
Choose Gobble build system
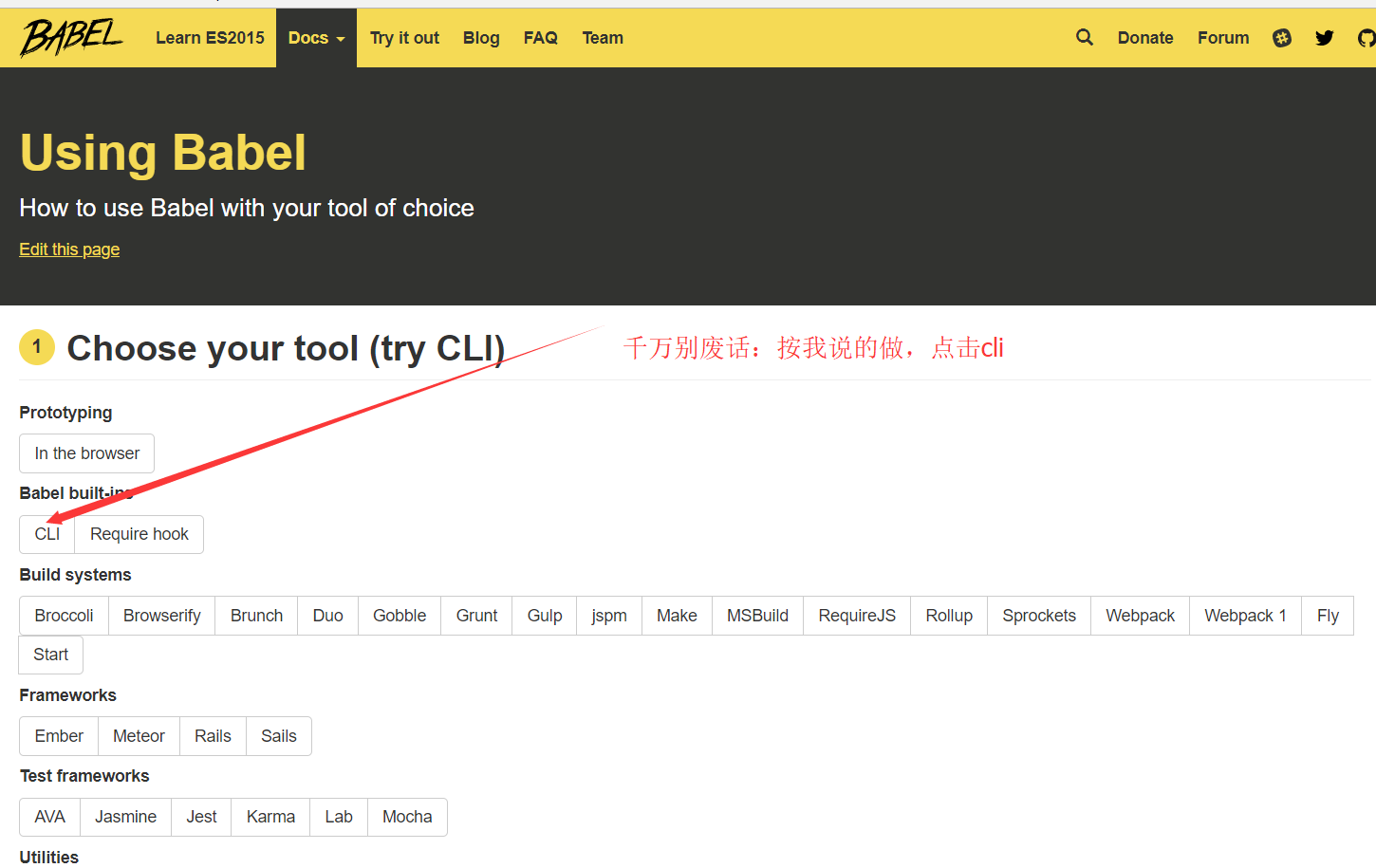point(400,616)
